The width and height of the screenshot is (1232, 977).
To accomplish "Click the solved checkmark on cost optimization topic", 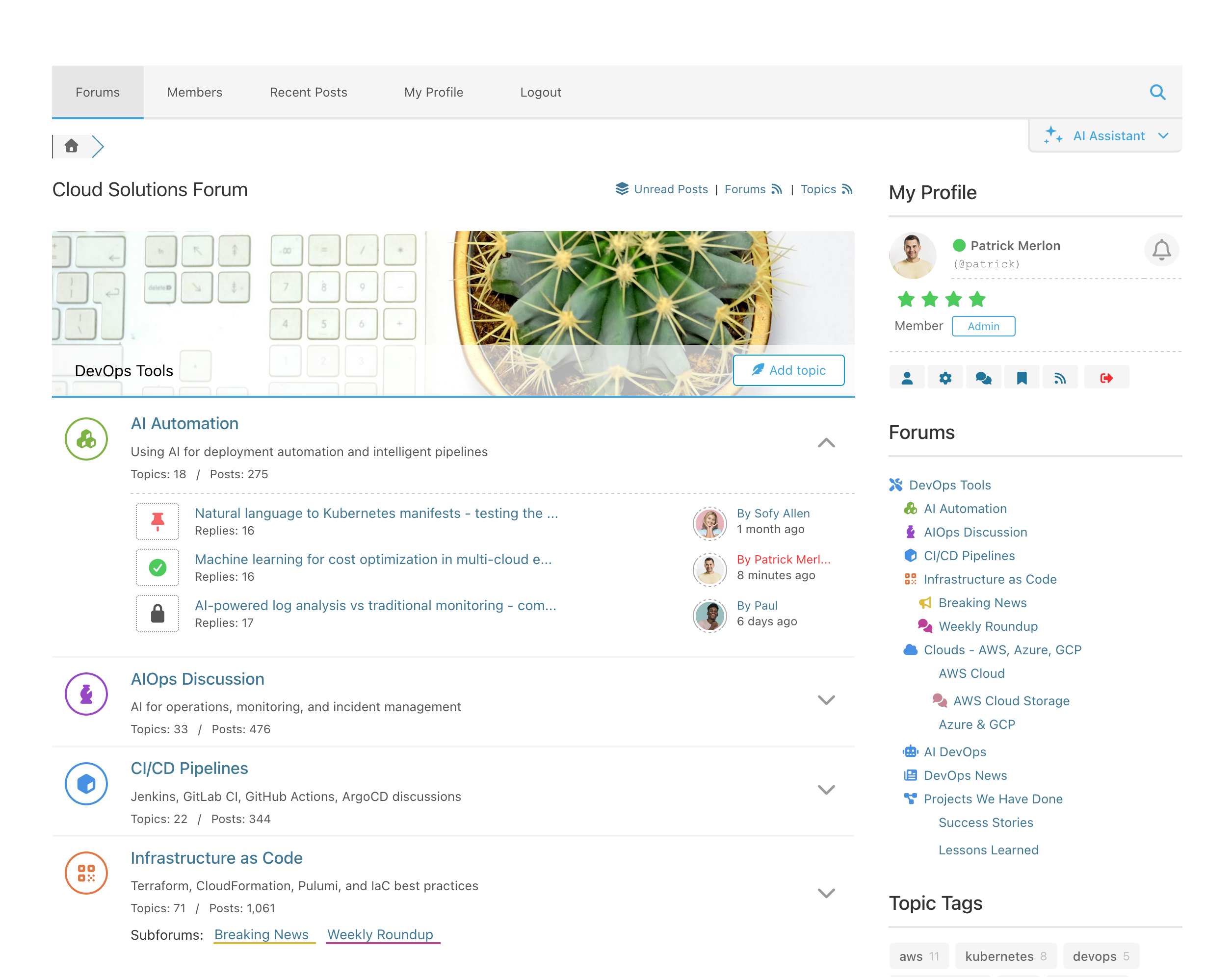I will tap(157, 567).
